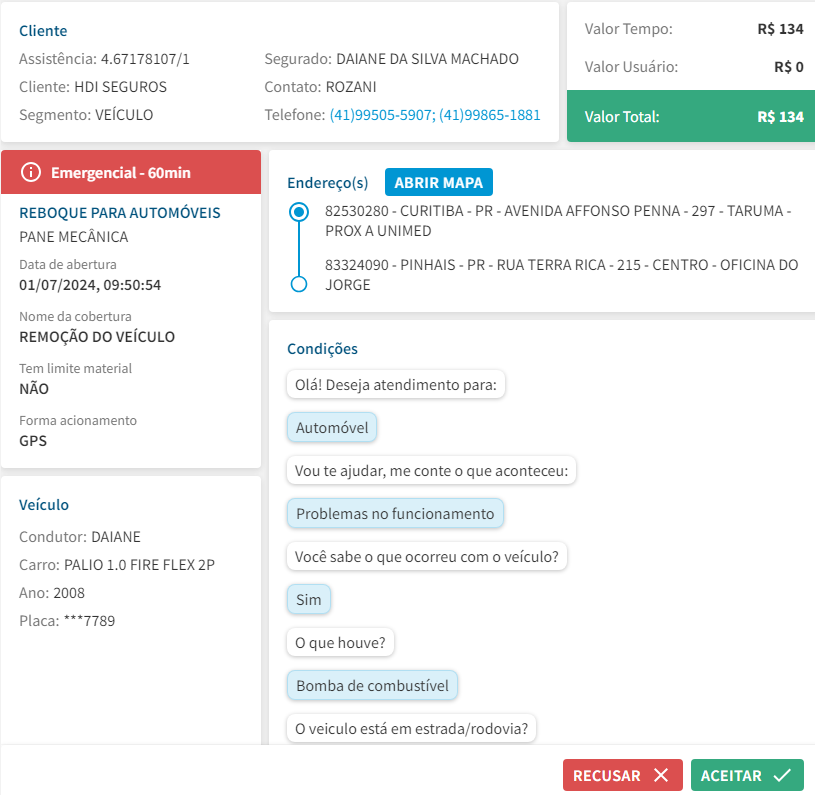Click the Curitiba Avenida Affonso Penna address
The image size is (815, 795).
tap(558, 221)
